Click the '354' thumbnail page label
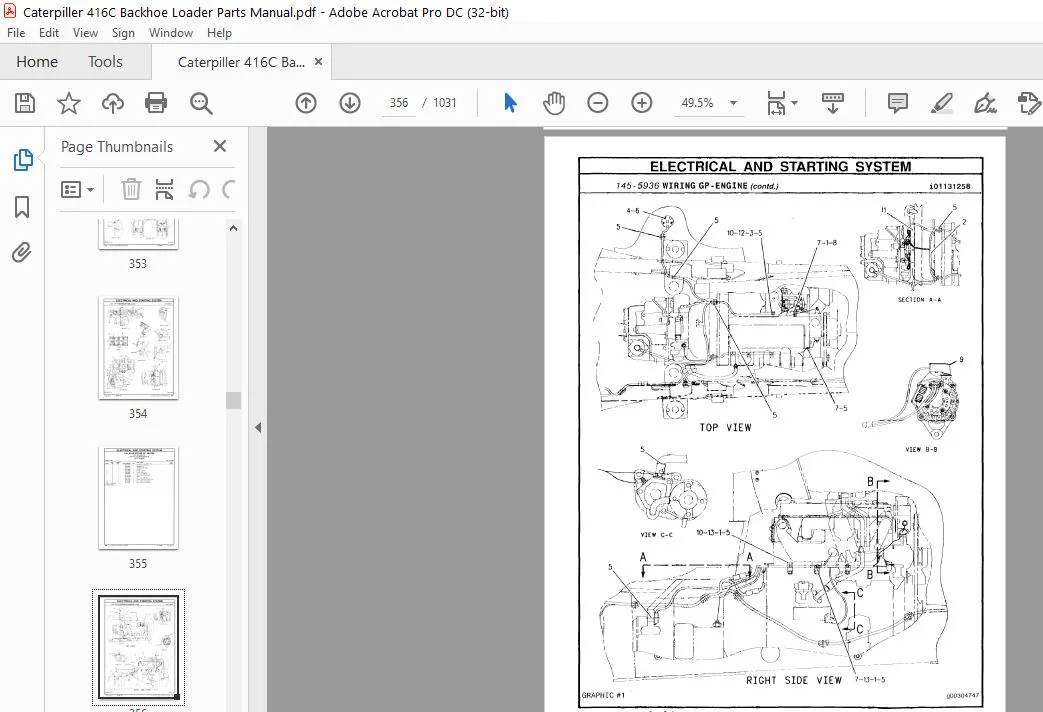Image resolution: width=1043 pixels, height=712 pixels. [138, 414]
